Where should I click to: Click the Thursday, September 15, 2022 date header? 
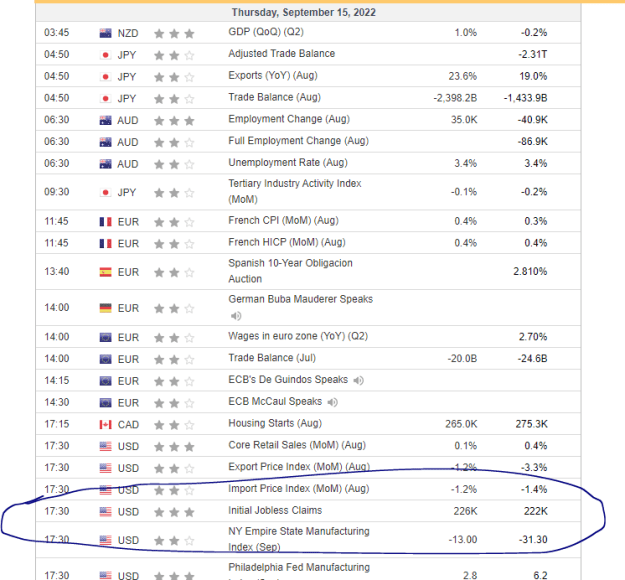point(304,12)
